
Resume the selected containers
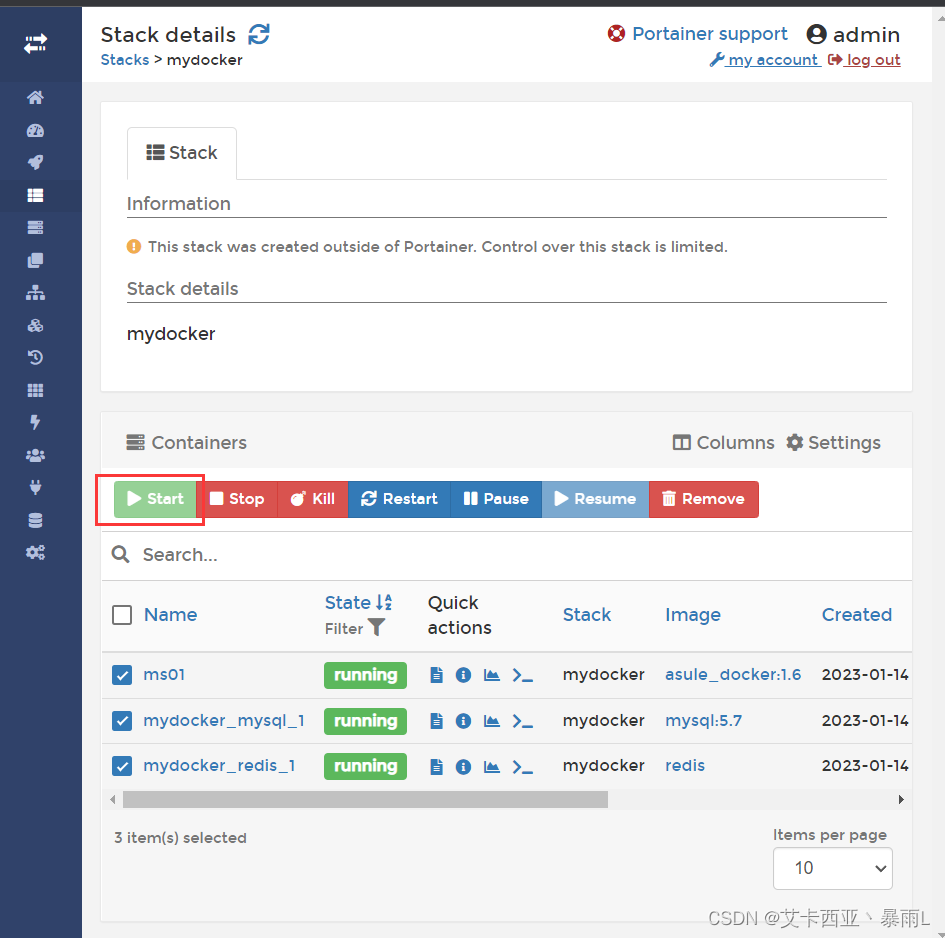595,499
